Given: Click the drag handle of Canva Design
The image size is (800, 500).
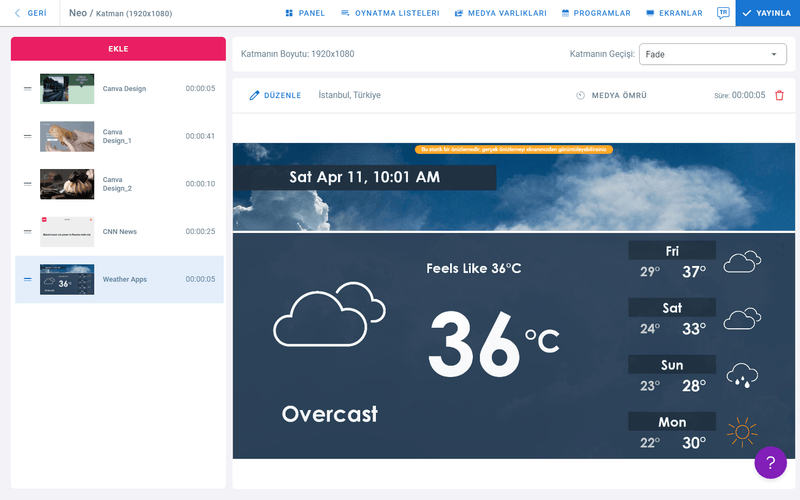Looking at the screenshot, I should click(28, 89).
